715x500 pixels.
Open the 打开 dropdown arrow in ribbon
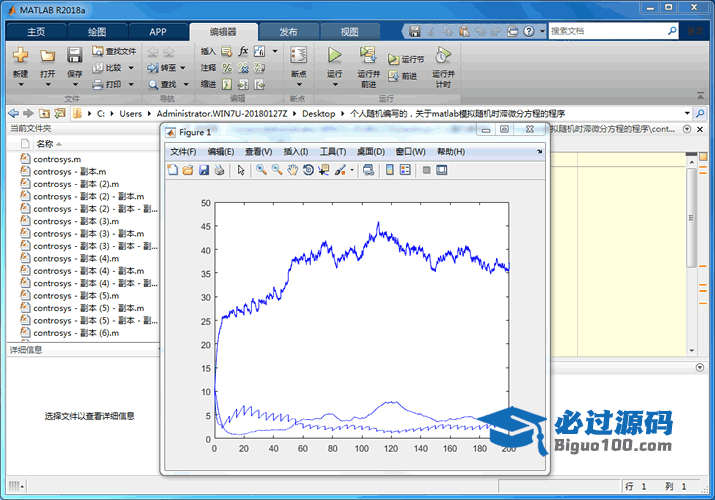[x=47, y=84]
